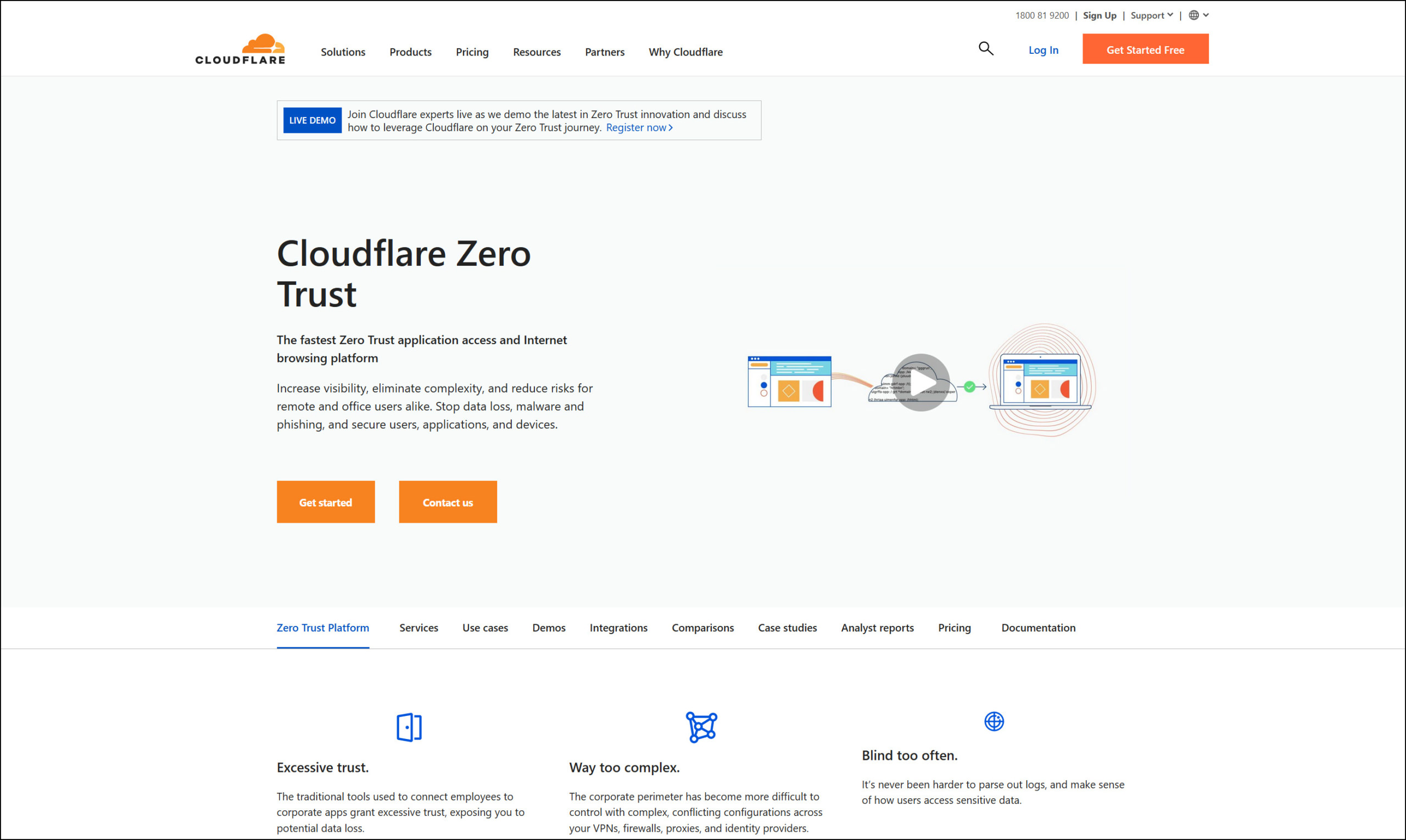Open the search magnifier icon
The width and height of the screenshot is (1406, 840).
point(986,49)
